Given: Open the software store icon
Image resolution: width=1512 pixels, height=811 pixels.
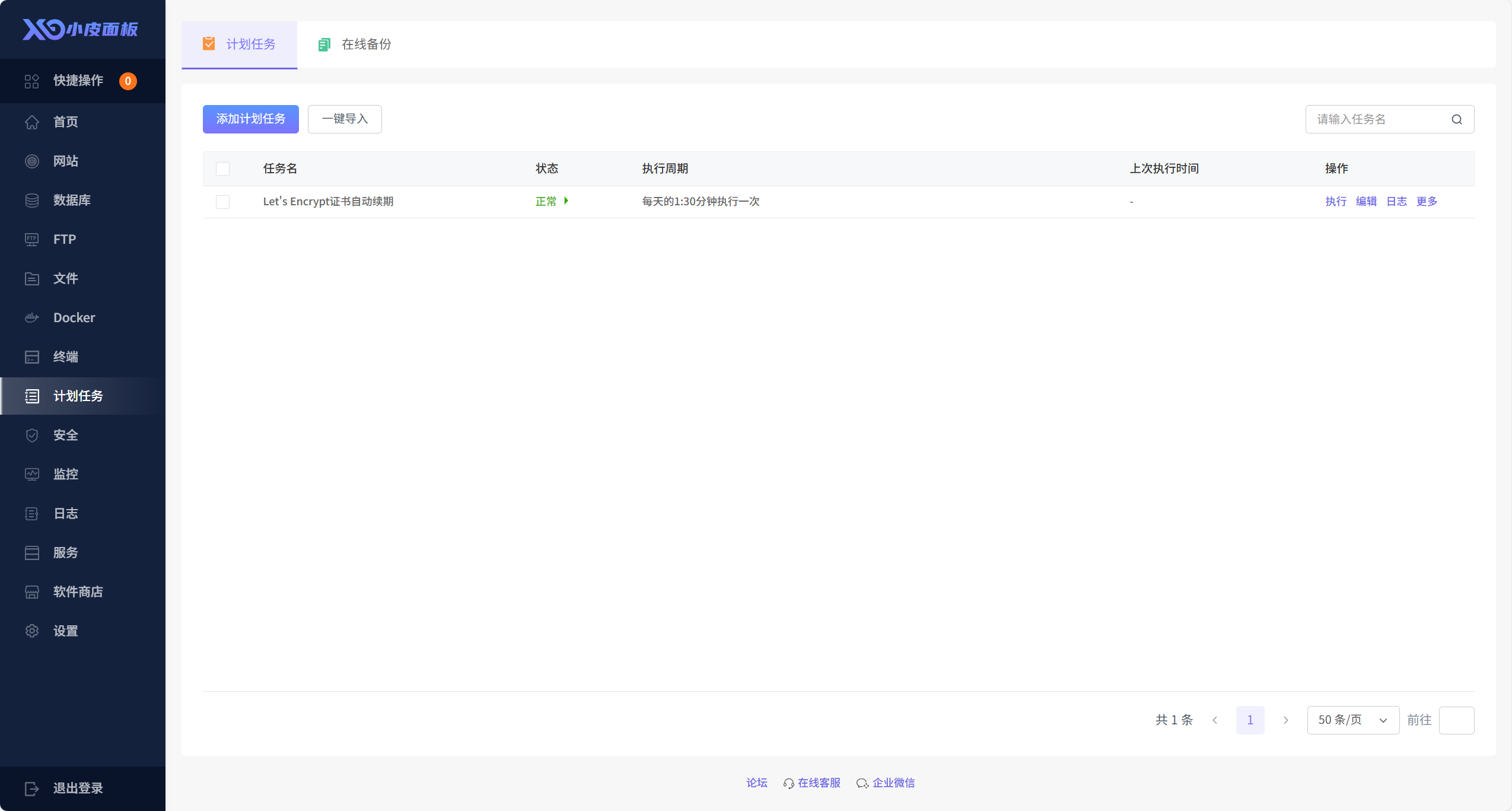Looking at the screenshot, I should 32,591.
